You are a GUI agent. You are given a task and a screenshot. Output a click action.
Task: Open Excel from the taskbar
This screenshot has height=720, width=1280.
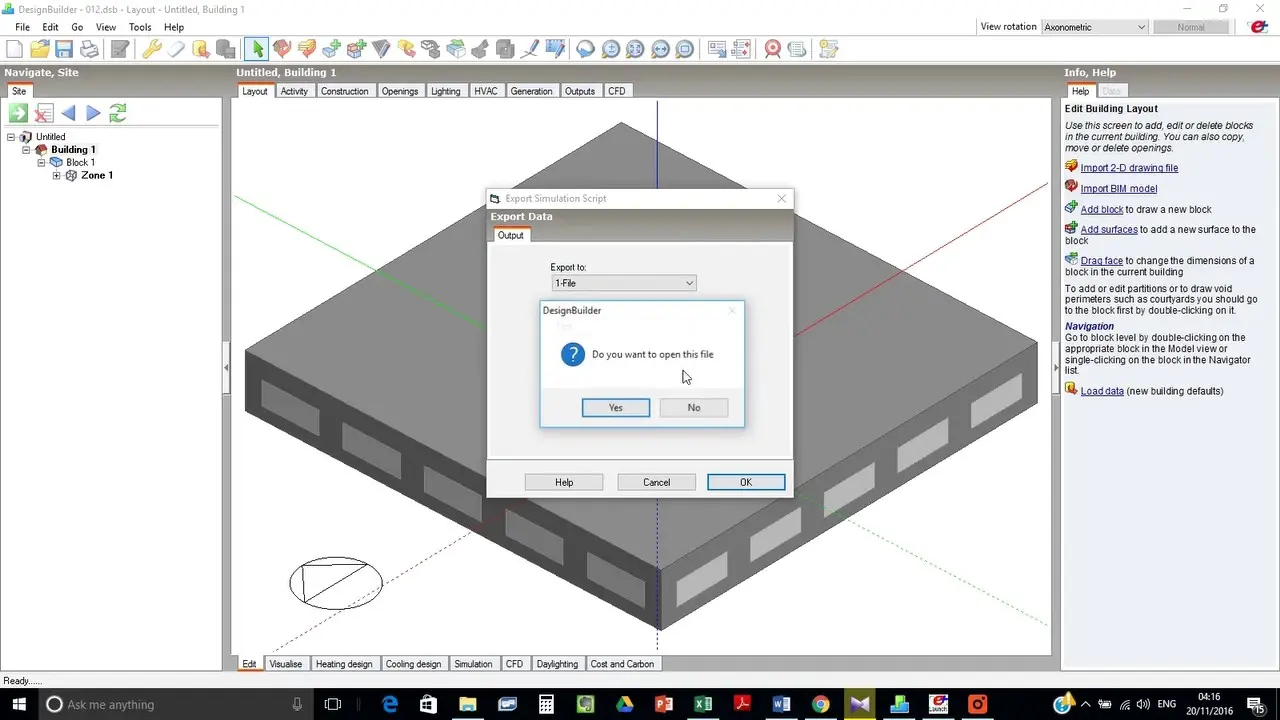pyautogui.click(x=703, y=704)
